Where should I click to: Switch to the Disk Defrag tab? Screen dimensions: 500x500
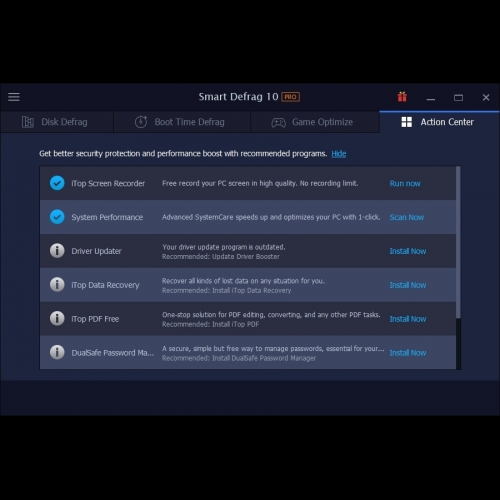coord(57,122)
